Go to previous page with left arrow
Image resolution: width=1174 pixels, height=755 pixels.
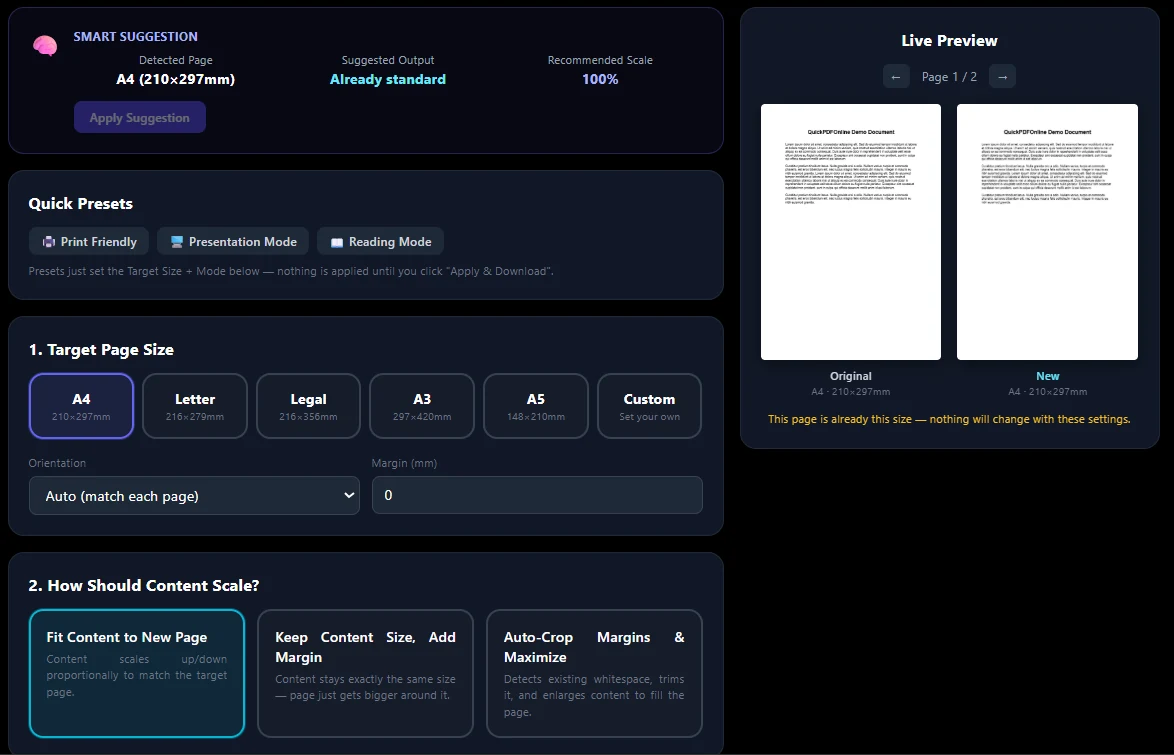896,76
